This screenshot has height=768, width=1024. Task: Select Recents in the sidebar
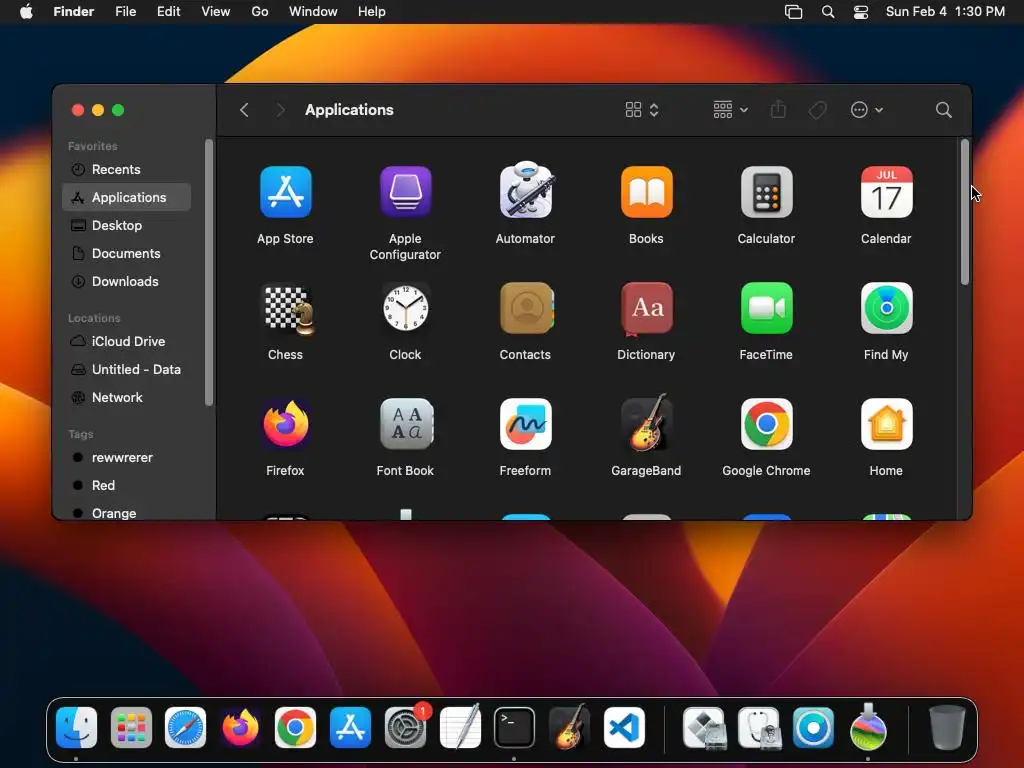coord(127,170)
